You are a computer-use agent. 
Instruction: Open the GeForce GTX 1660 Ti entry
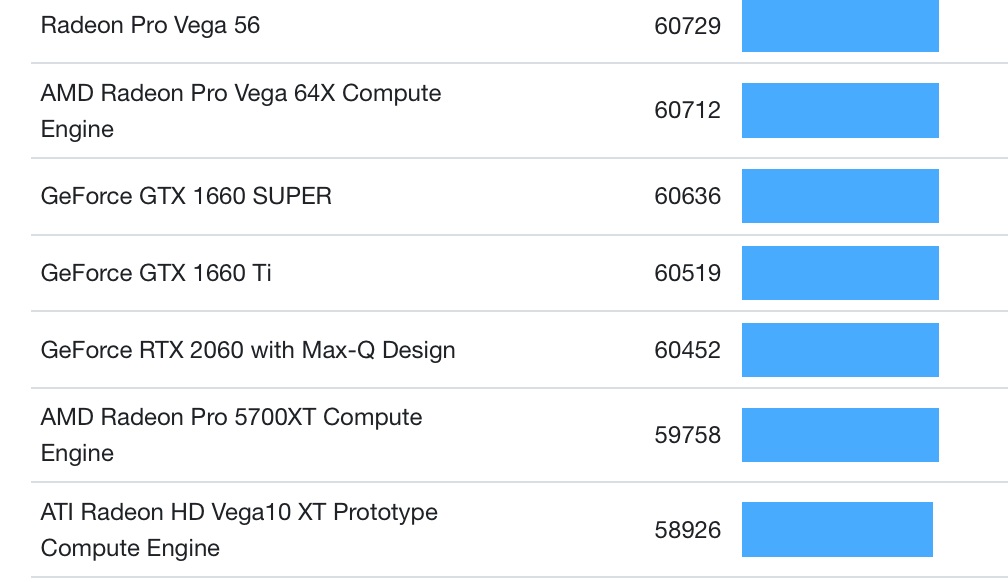pos(156,273)
